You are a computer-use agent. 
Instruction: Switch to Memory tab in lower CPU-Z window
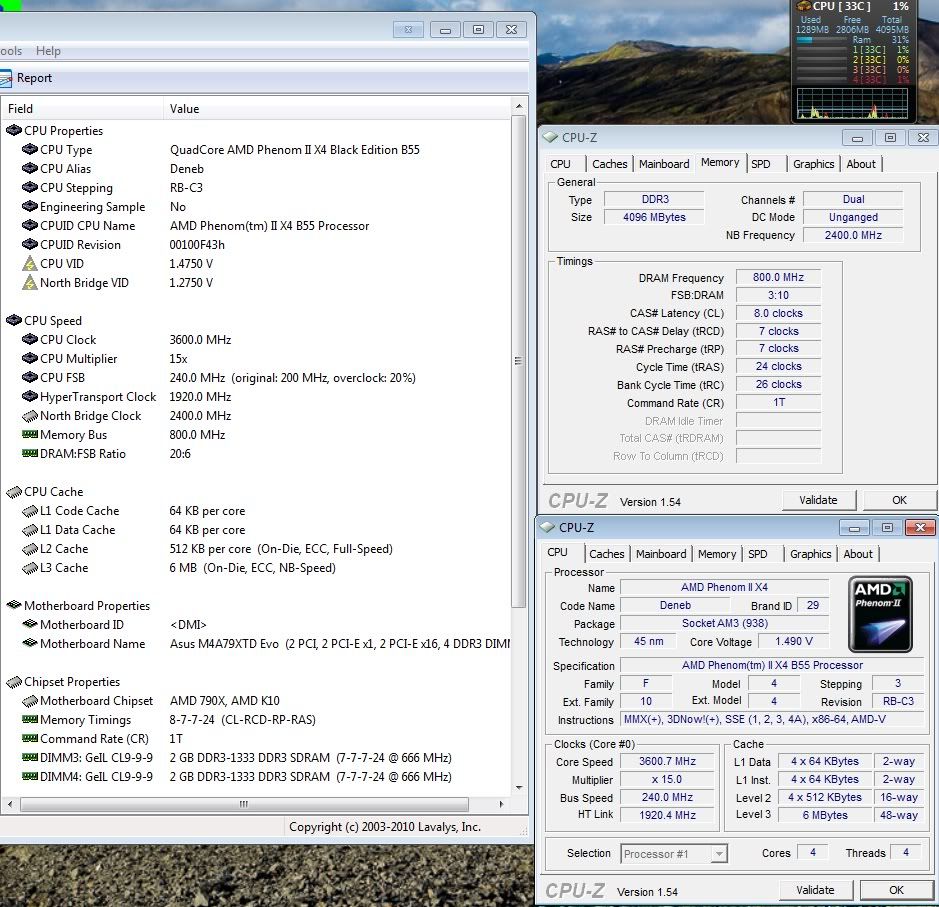pos(717,554)
